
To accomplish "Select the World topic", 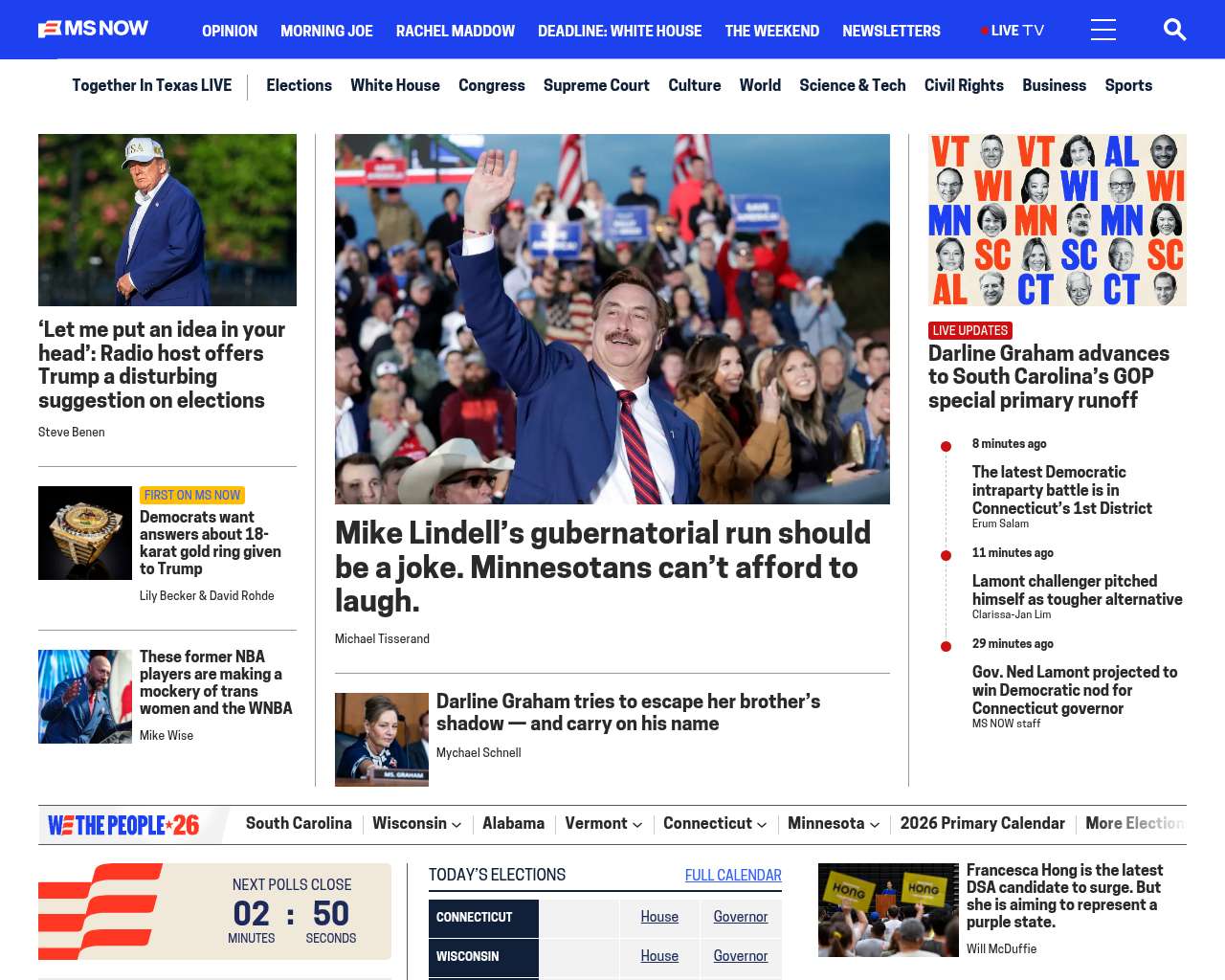I will (x=760, y=85).
